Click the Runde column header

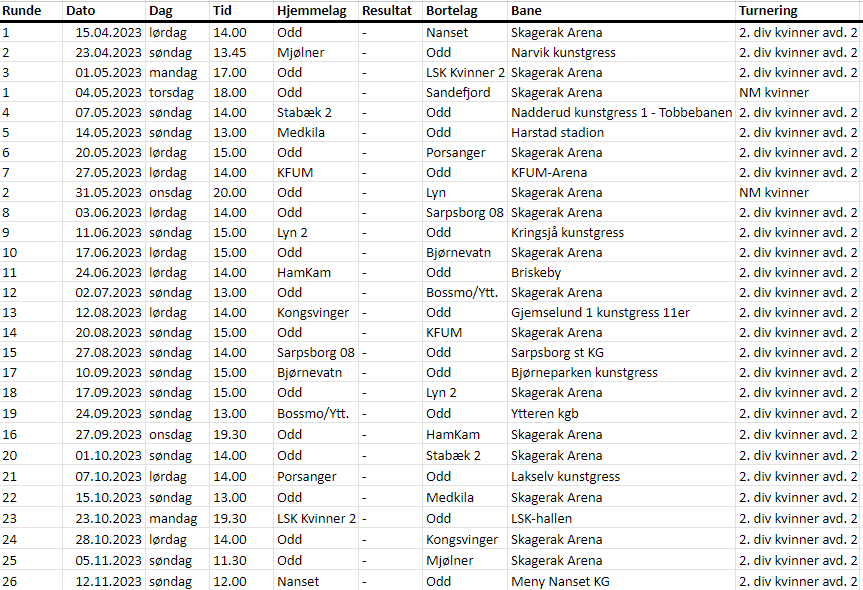(22, 11)
